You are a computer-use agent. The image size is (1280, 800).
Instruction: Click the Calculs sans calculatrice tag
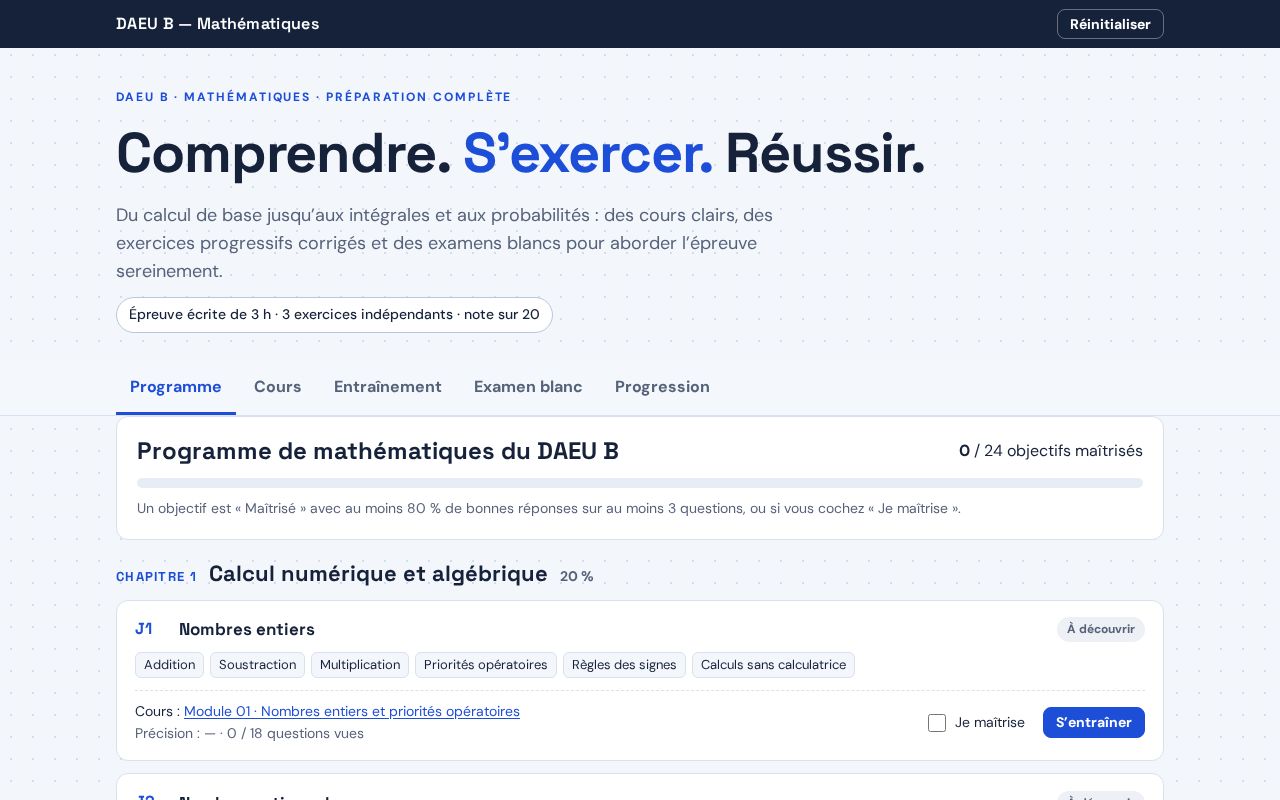(773, 665)
